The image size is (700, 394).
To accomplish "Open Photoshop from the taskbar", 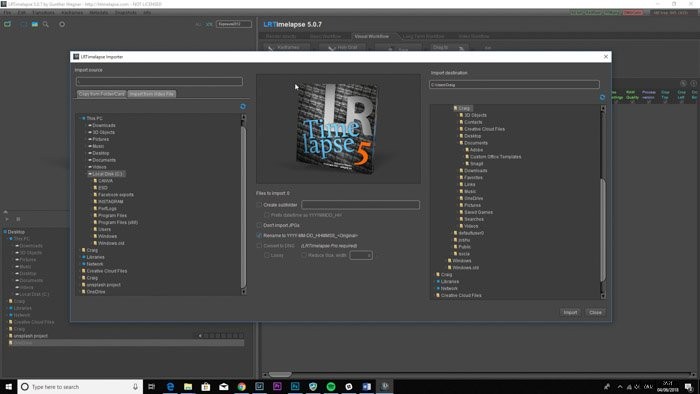I will [295, 387].
